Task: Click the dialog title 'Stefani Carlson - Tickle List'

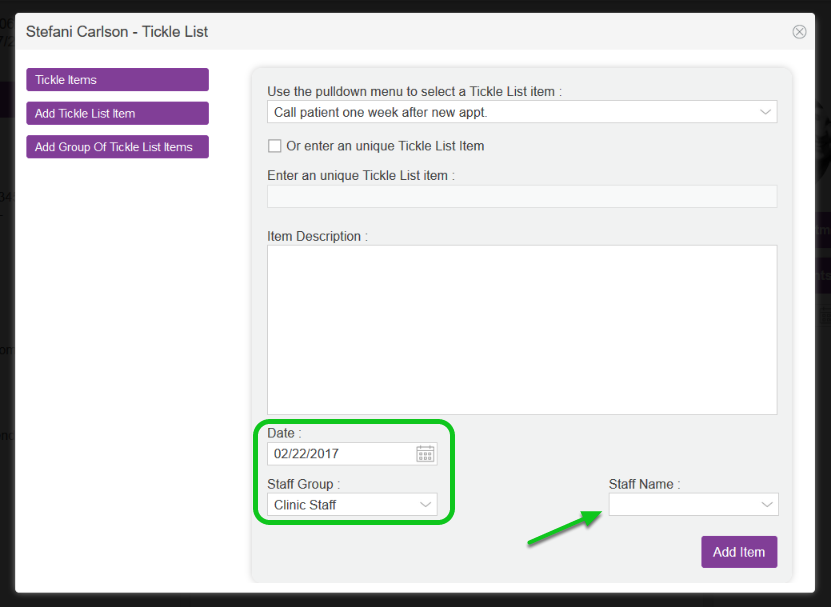Action: [x=117, y=32]
